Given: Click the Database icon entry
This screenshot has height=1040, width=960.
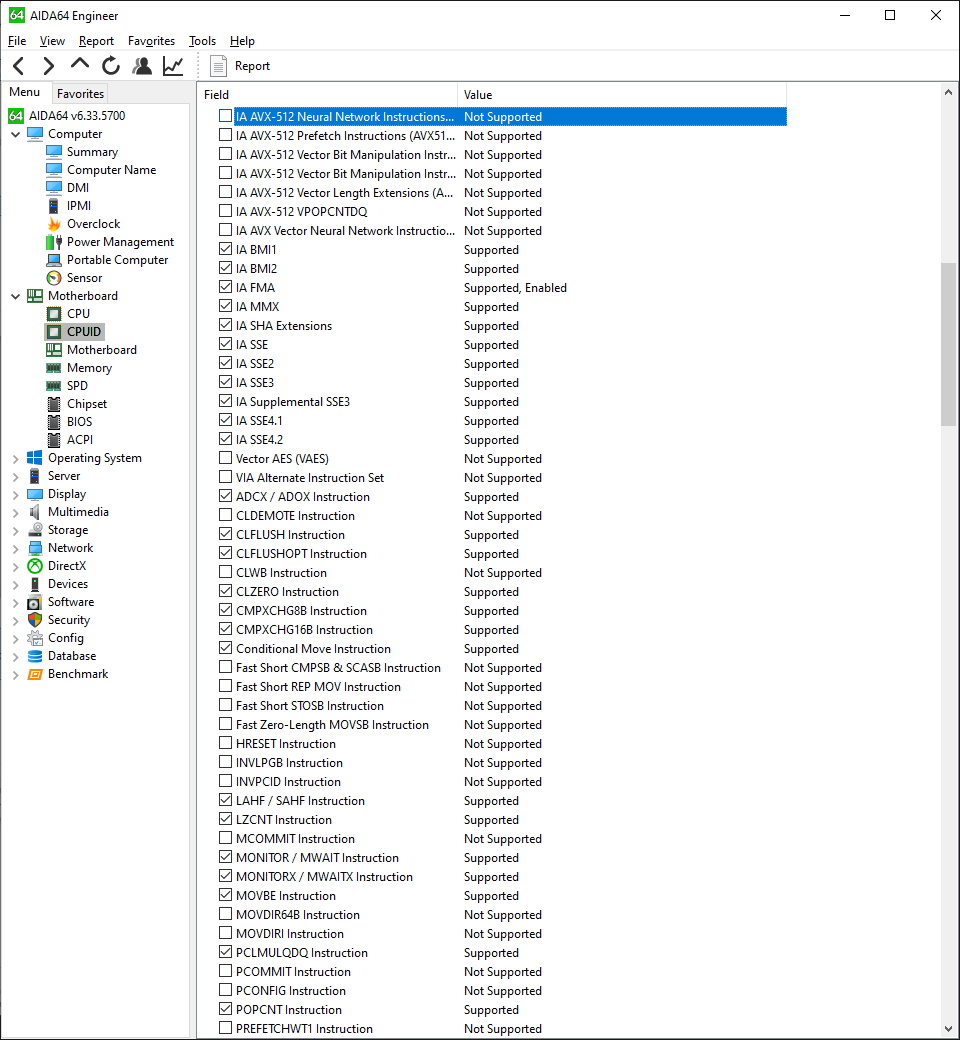Looking at the screenshot, I should point(34,656).
